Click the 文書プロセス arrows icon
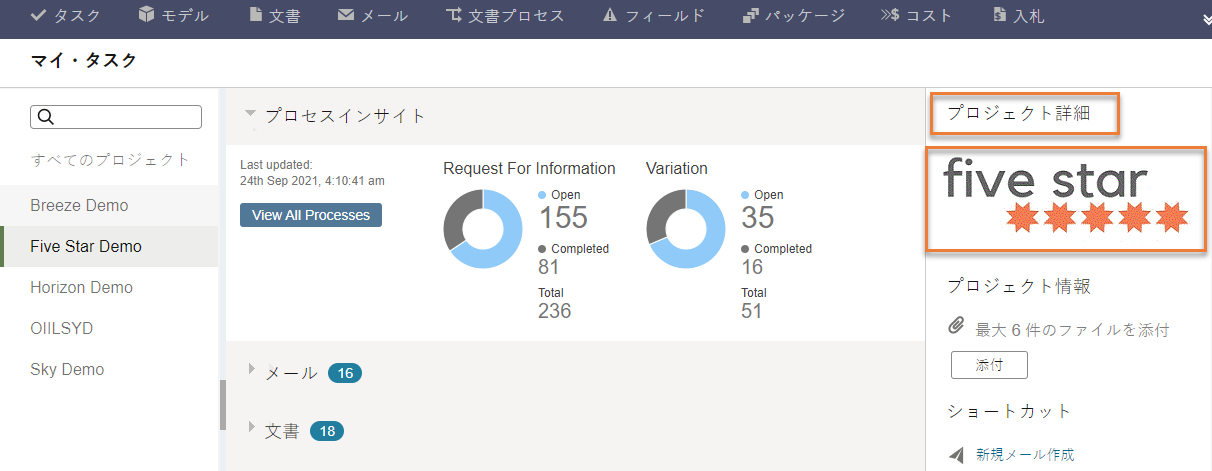This screenshot has width=1212, height=471. [x=454, y=15]
